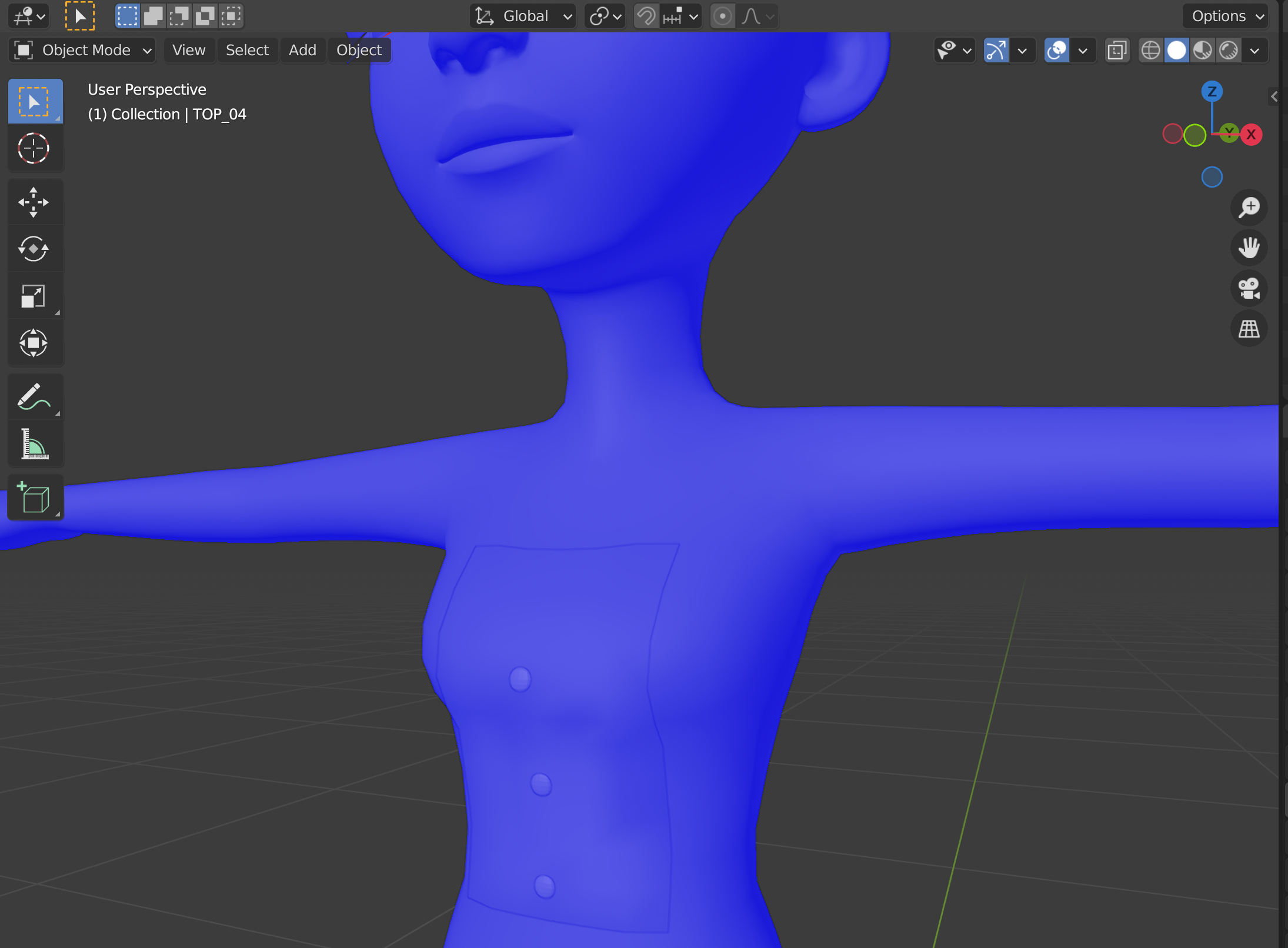This screenshot has width=1288, height=948.
Task: Open the Object Mode dropdown
Action: pyautogui.click(x=82, y=51)
